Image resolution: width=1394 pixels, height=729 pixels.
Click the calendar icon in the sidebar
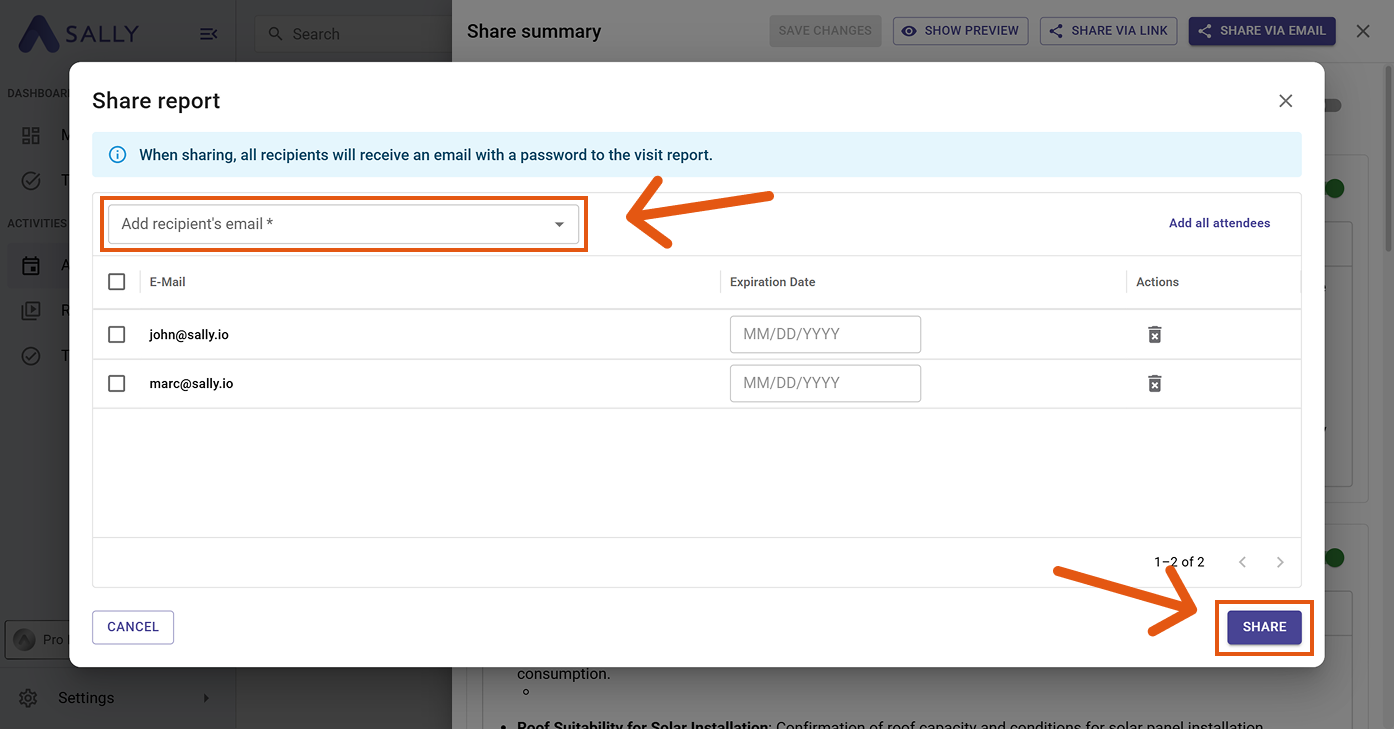click(31, 266)
